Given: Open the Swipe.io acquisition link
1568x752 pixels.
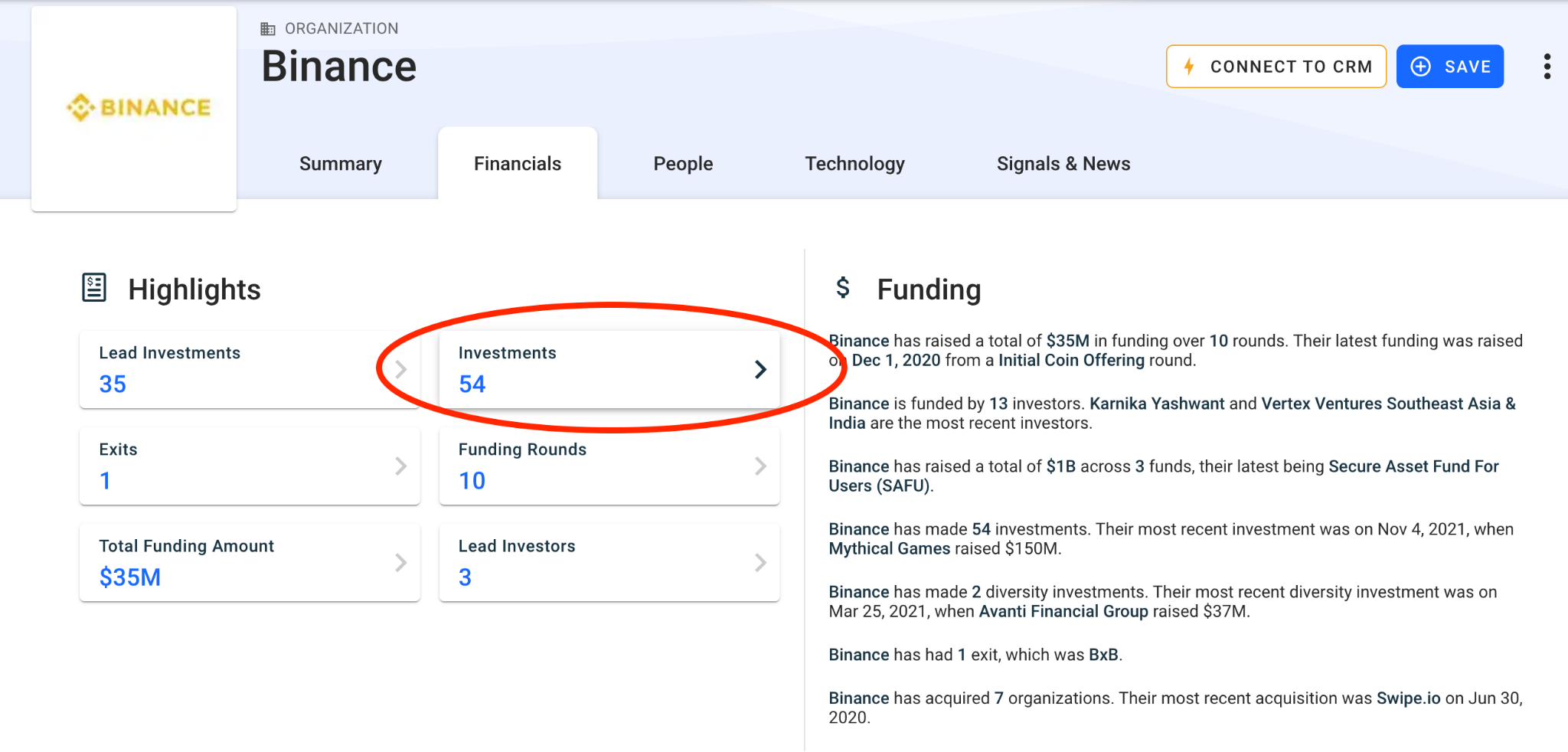Looking at the screenshot, I should (x=1408, y=698).
